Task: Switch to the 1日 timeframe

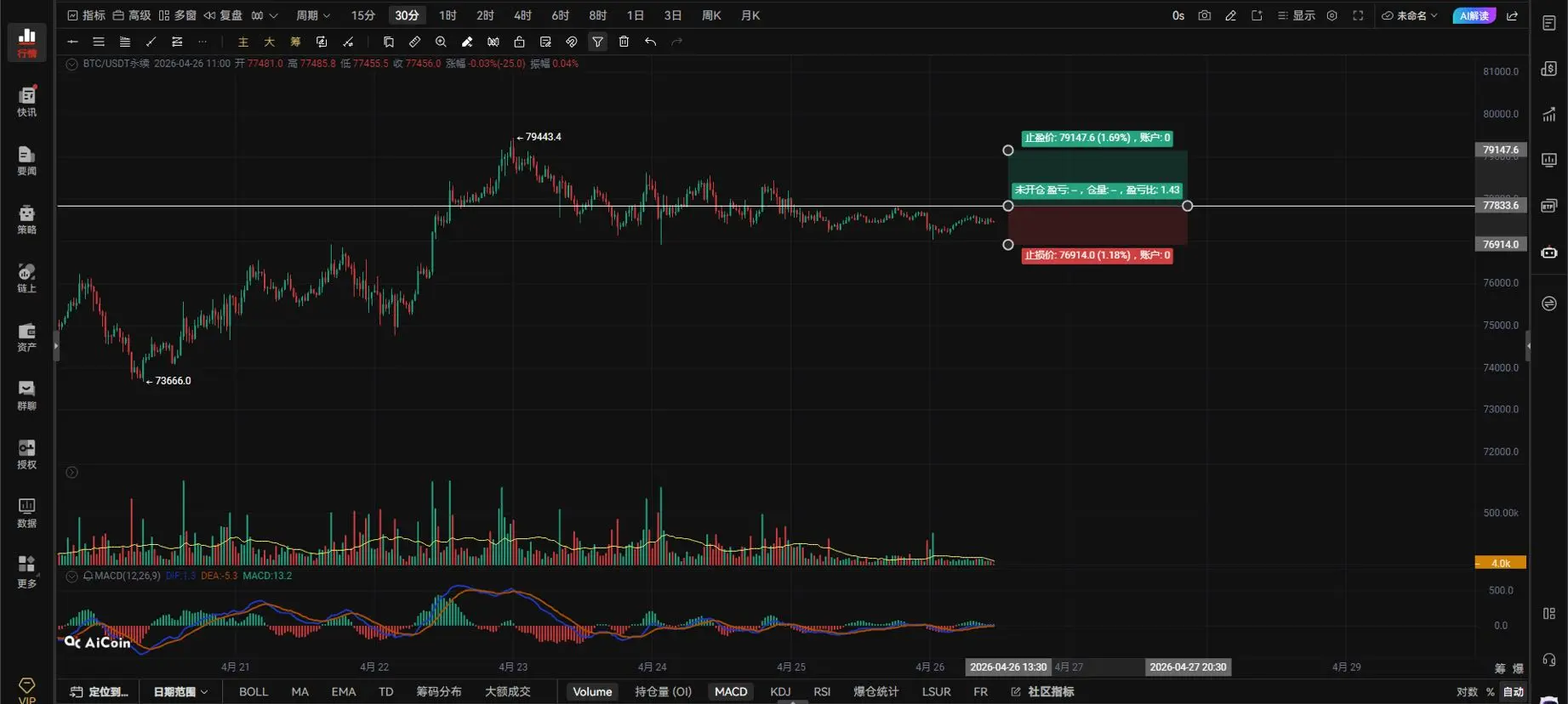Action: point(635,15)
